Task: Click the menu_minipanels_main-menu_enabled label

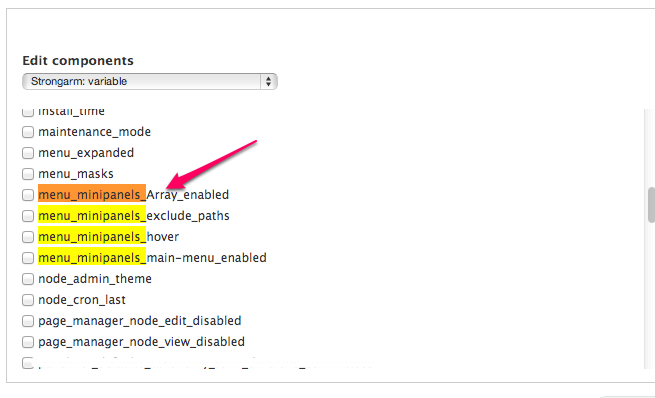Action: (x=152, y=258)
